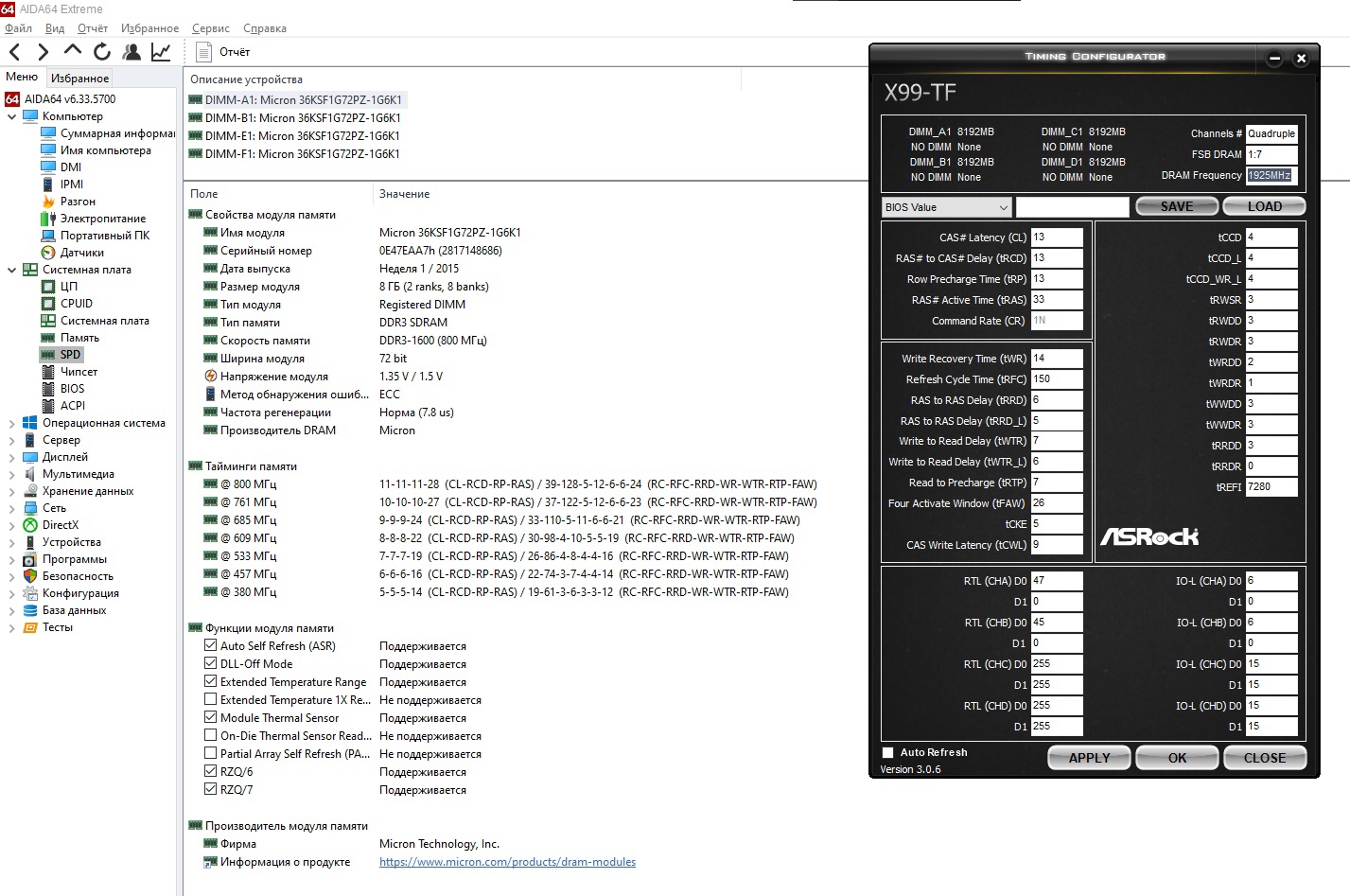The height and width of the screenshot is (896, 1350).
Task: Toggle Module Thermal Sensor checkbox
Action: click(x=211, y=718)
